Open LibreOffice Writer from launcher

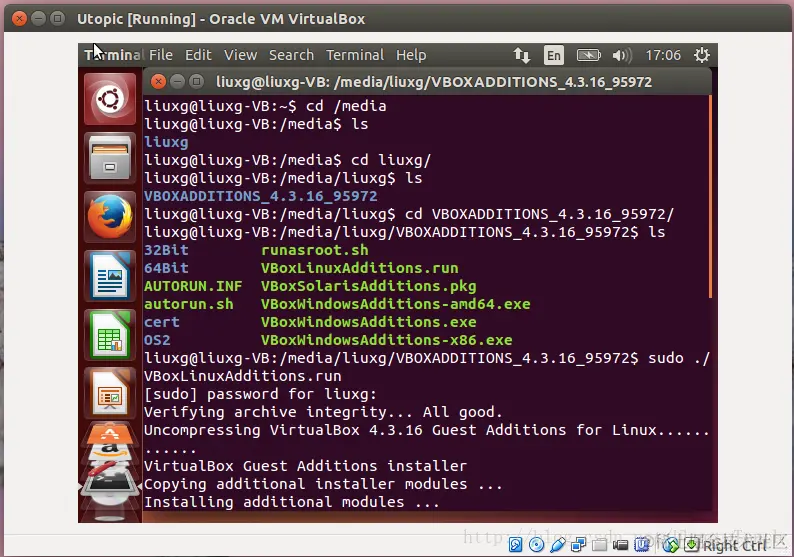pyautogui.click(x=110, y=275)
